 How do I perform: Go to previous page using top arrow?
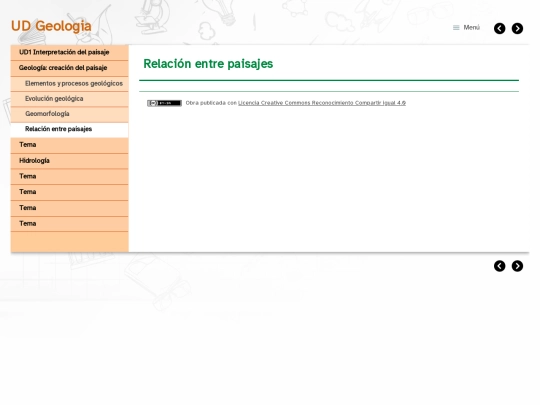(499, 28)
